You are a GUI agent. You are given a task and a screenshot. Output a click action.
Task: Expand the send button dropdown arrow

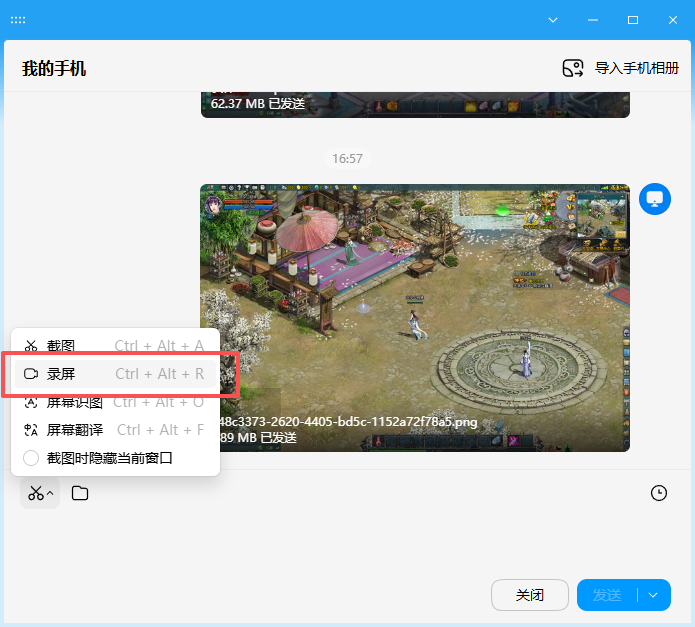pyautogui.click(x=653, y=595)
